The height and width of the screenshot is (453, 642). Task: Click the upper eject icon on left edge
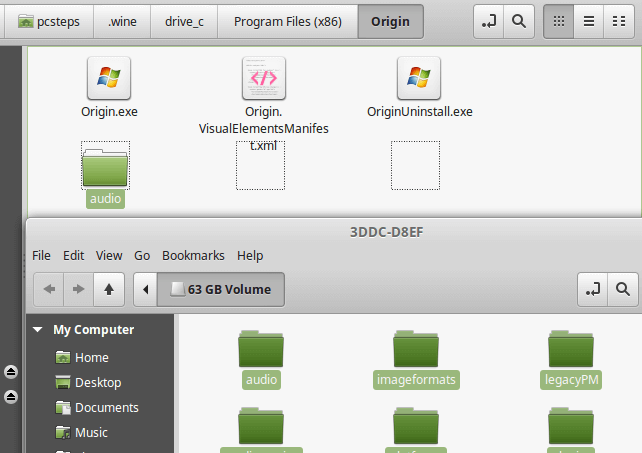pyautogui.click(x=11, y=372)
